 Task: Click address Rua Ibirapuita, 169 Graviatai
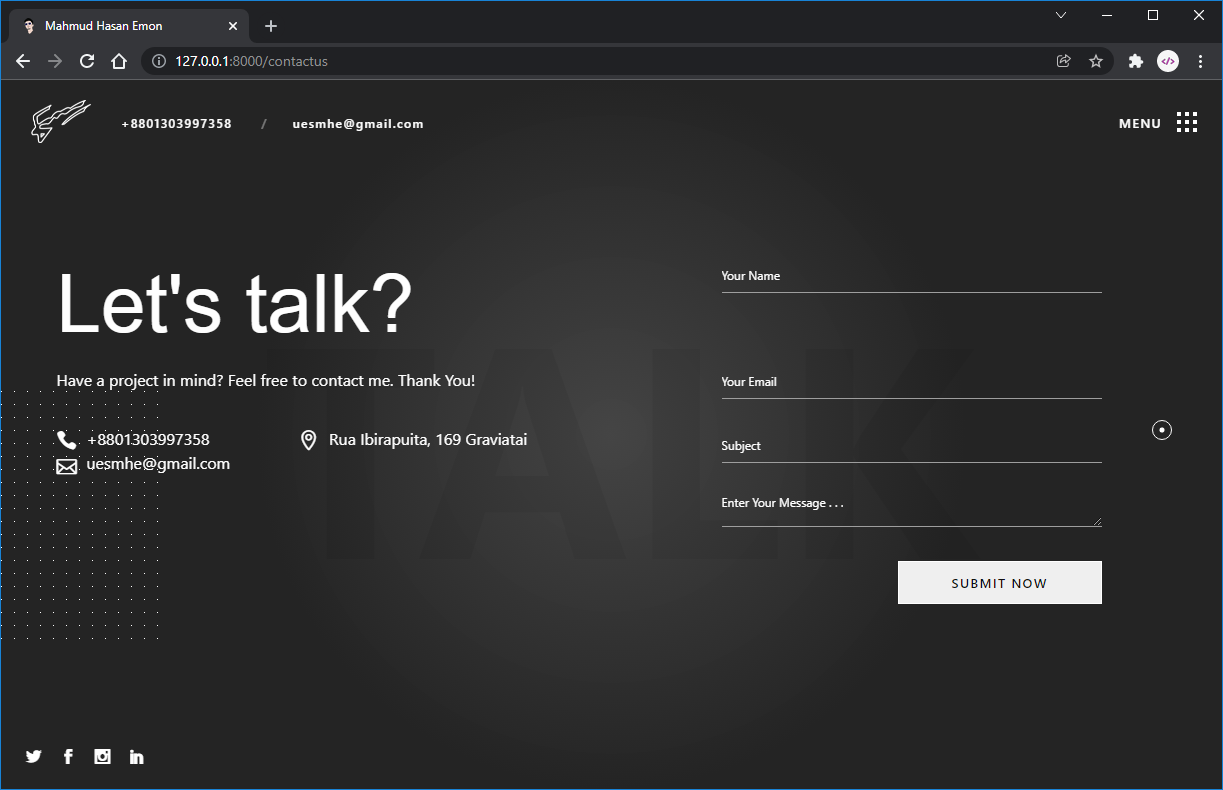coord(428,440)
